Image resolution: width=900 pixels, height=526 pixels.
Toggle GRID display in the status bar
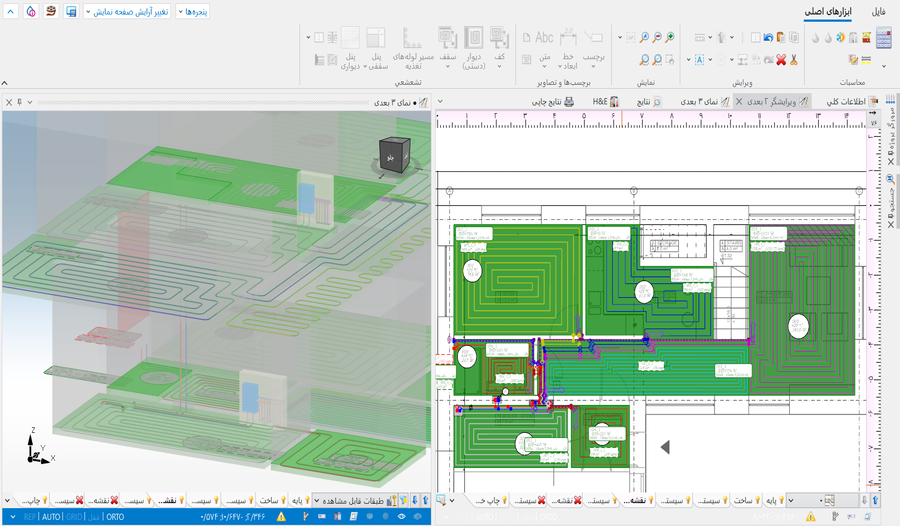75,517
